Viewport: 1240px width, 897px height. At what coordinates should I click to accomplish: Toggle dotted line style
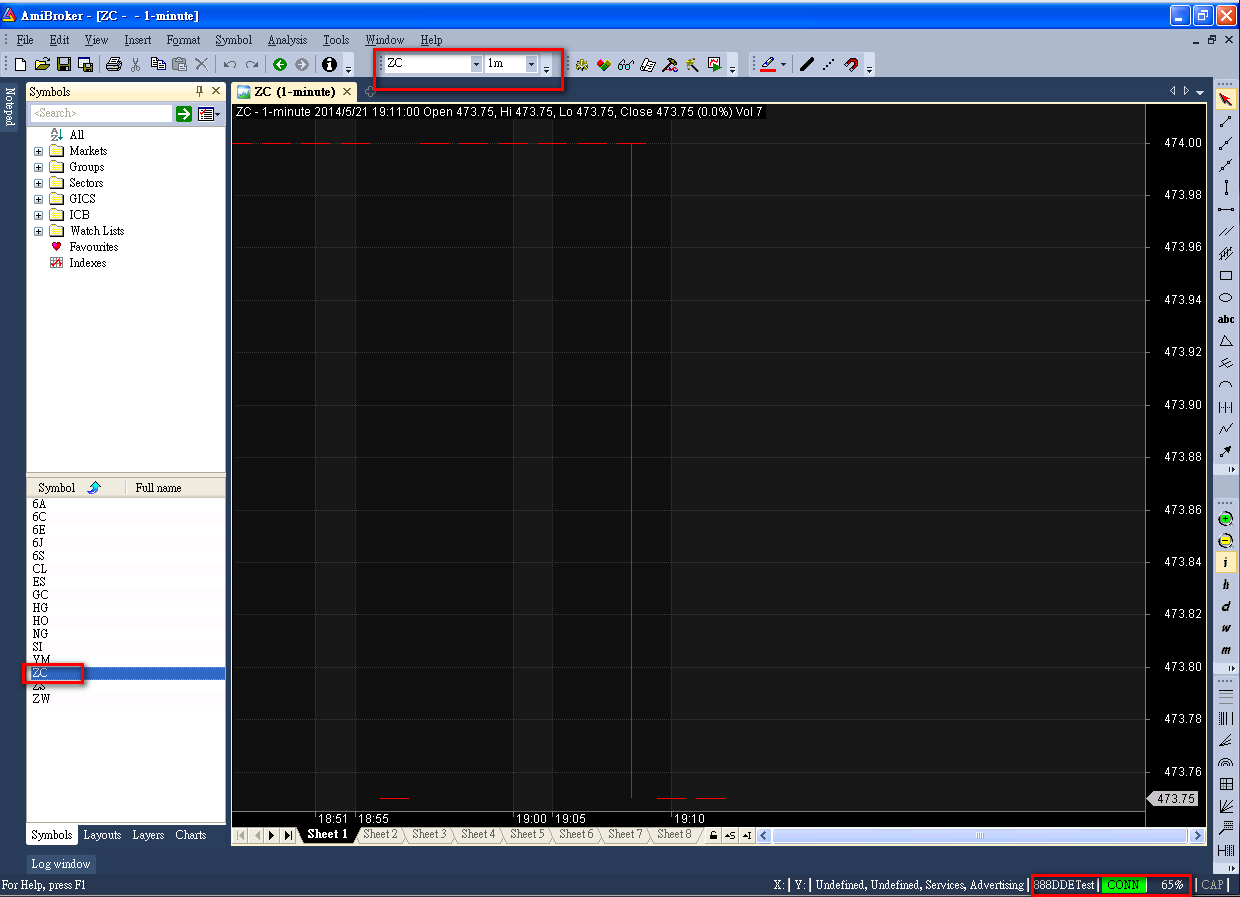[x=829, y=64]
